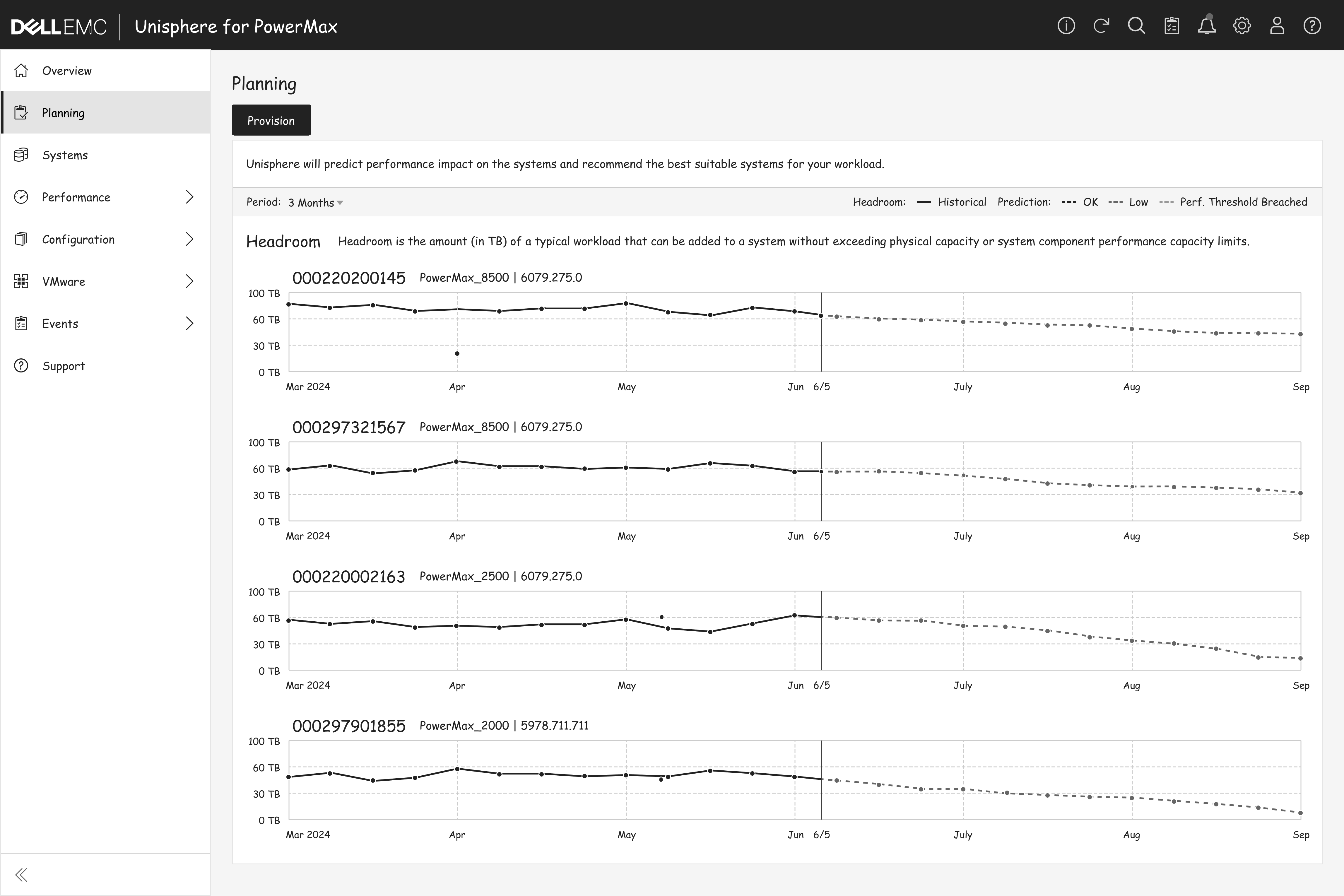Open the jobs list clipboard icon
Image resolution: width=1344 pixels, height=896 pixels.
[x=1172, y=26]
